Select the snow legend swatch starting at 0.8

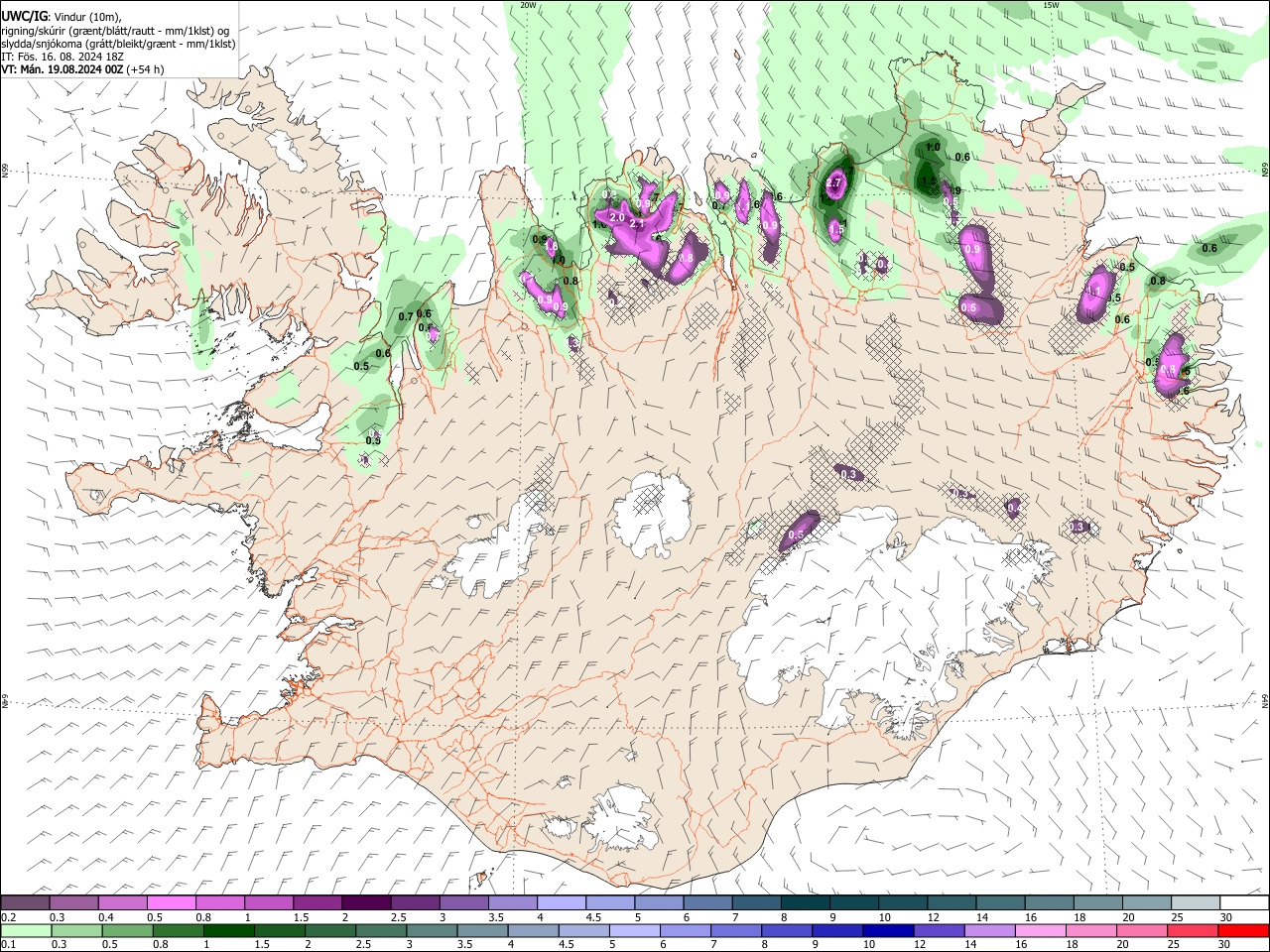(x=219, y=902)
